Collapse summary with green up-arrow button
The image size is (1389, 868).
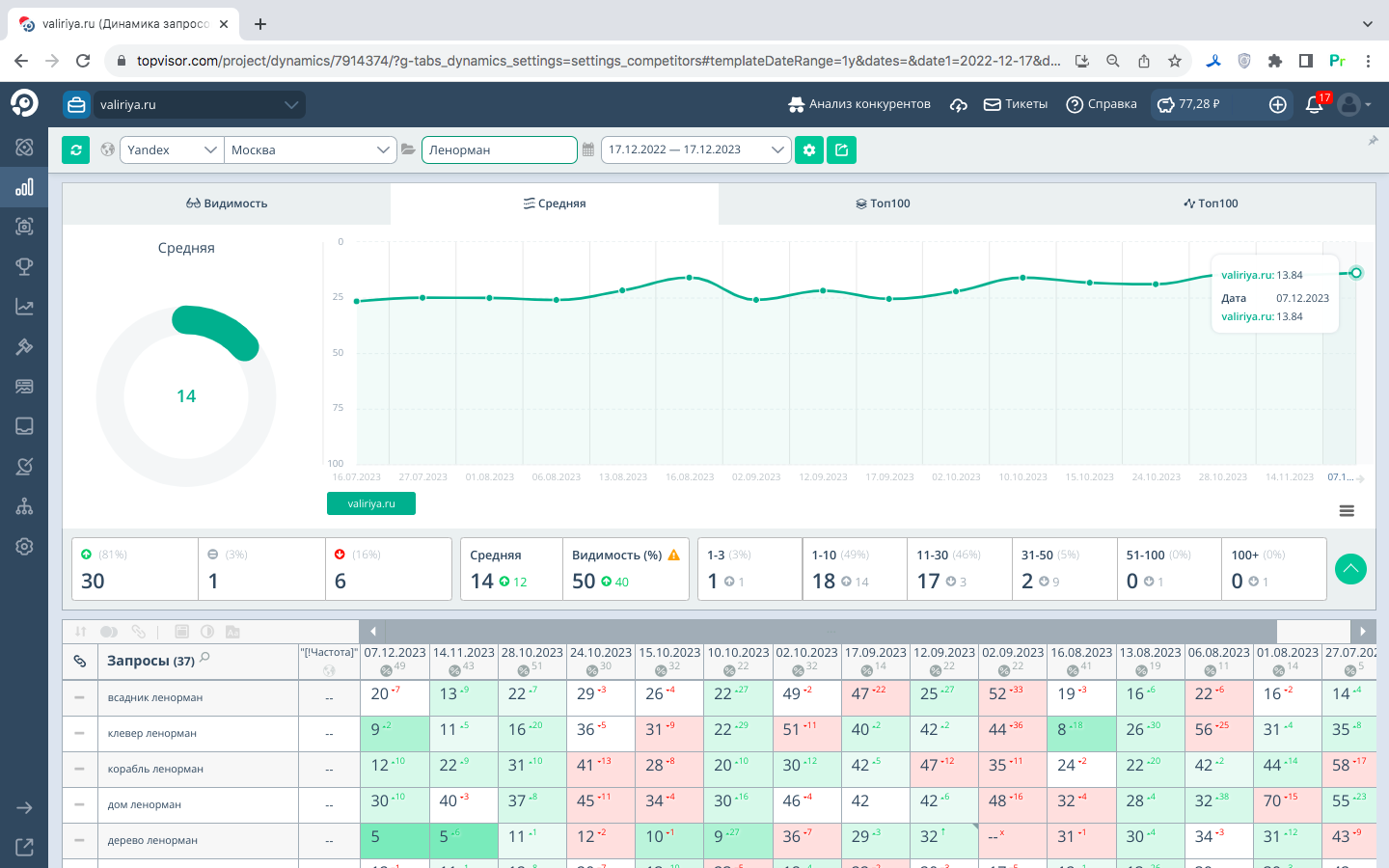(x=1350, y=569)
